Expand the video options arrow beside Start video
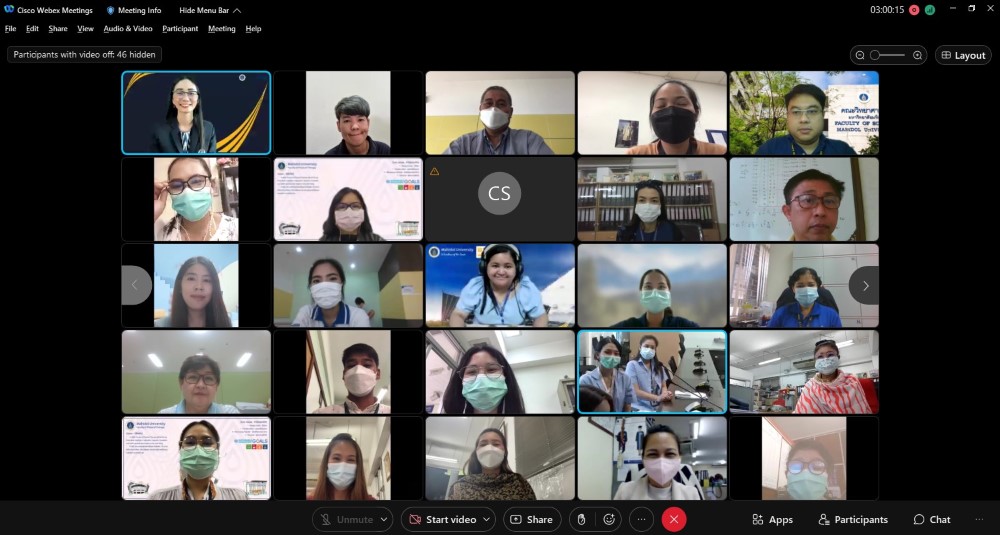1000x535 pixels. (487, 519)
